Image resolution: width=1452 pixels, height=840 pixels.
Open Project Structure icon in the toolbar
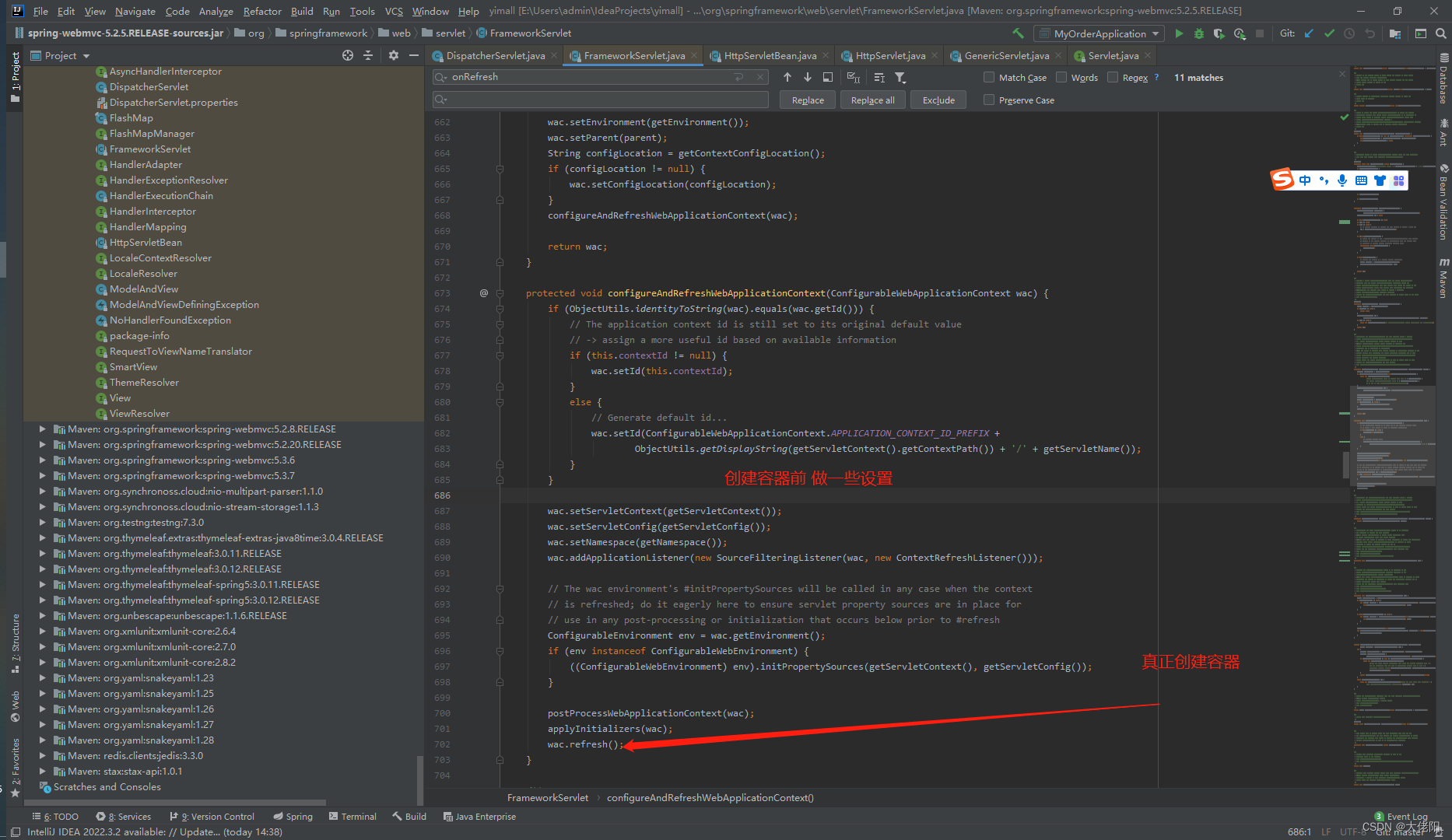coord(1394,33)
